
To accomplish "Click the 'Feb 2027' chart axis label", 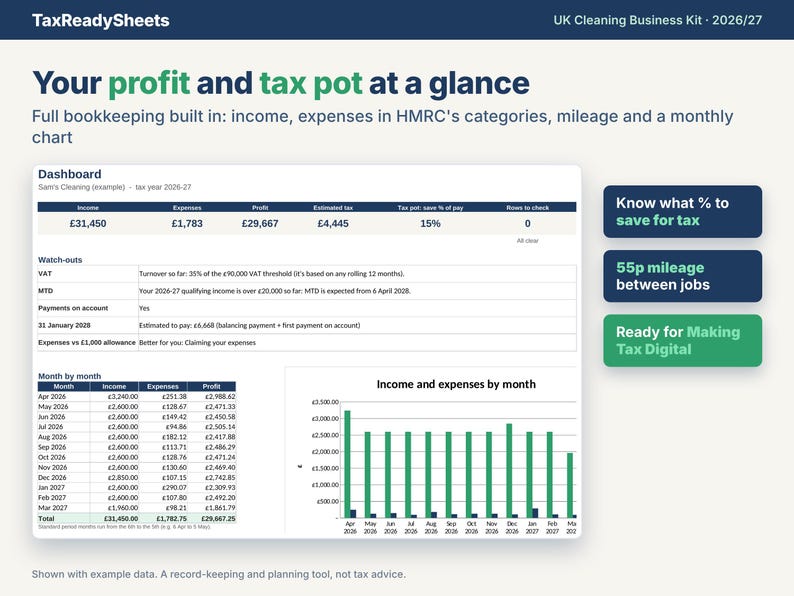I will coord(552,527).
